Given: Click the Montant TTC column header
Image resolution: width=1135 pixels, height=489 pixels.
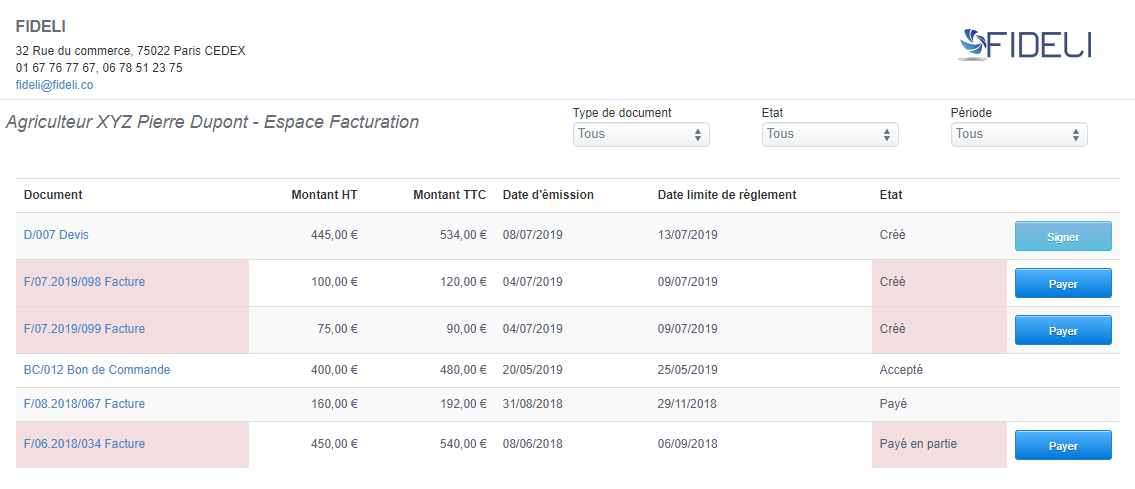Looking at the screenshot, I should click(450, 195).
